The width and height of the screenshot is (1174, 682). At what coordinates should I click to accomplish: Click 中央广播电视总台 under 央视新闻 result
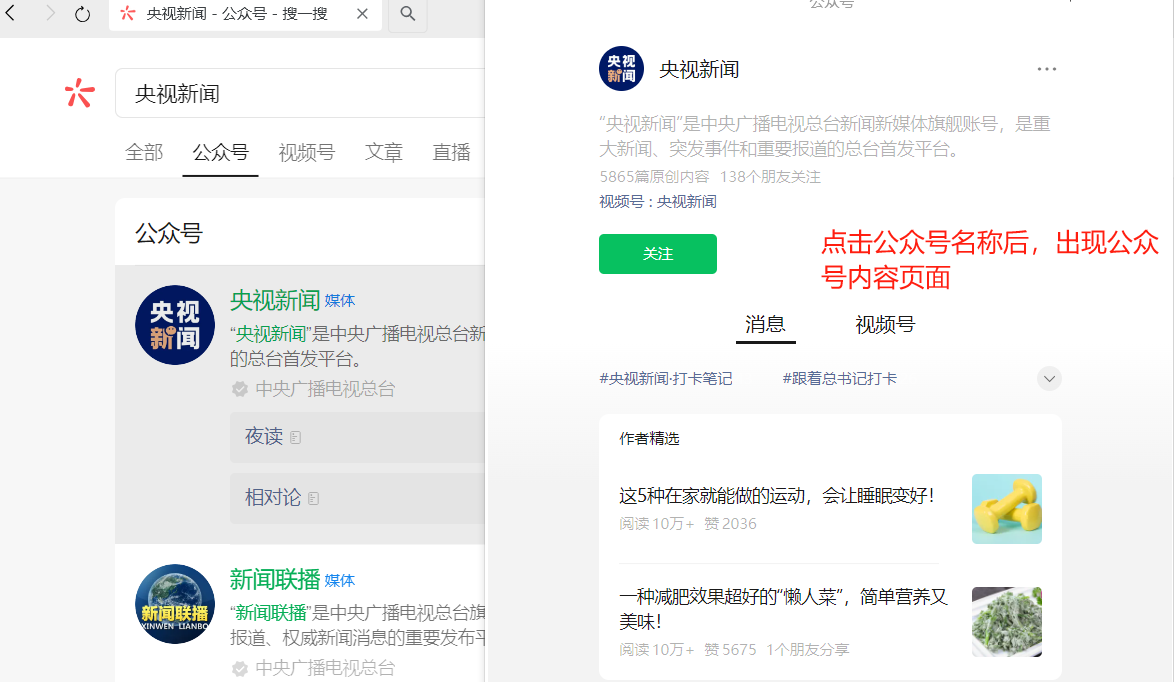325,389
